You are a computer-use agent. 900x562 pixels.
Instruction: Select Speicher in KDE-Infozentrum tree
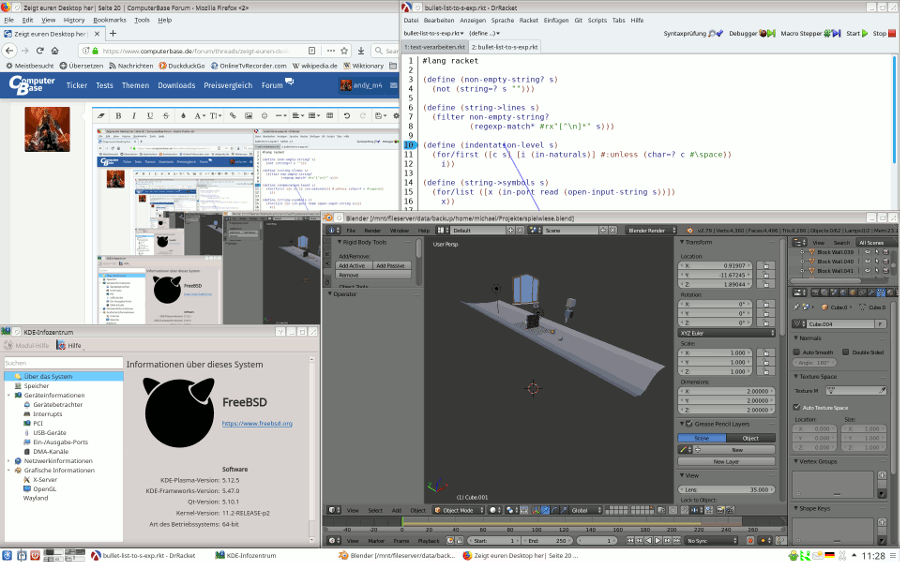(36, 386)
